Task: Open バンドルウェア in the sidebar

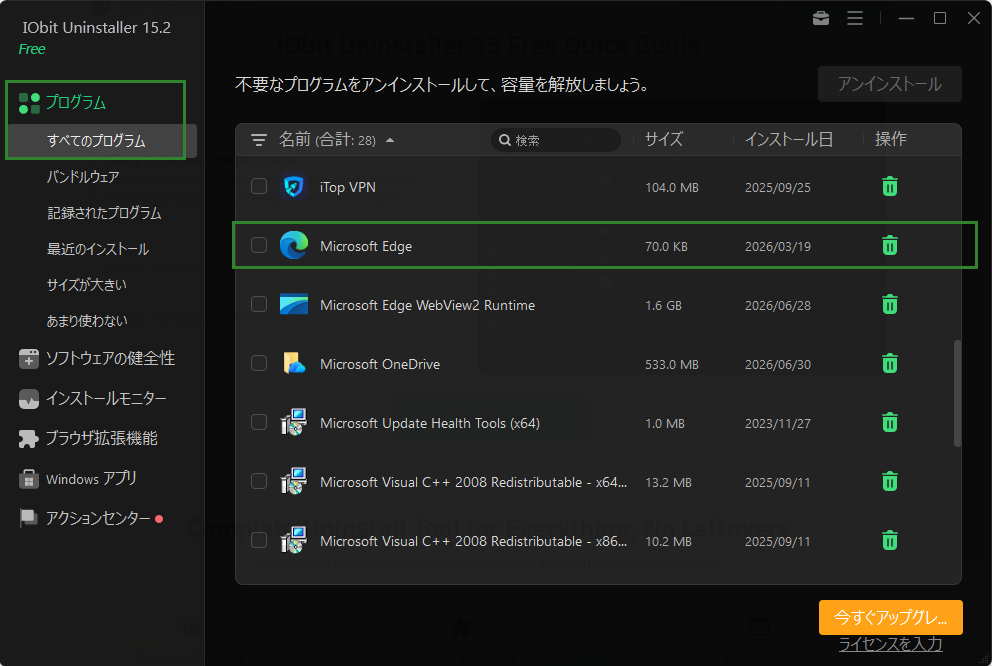Action: pos(83,177)
